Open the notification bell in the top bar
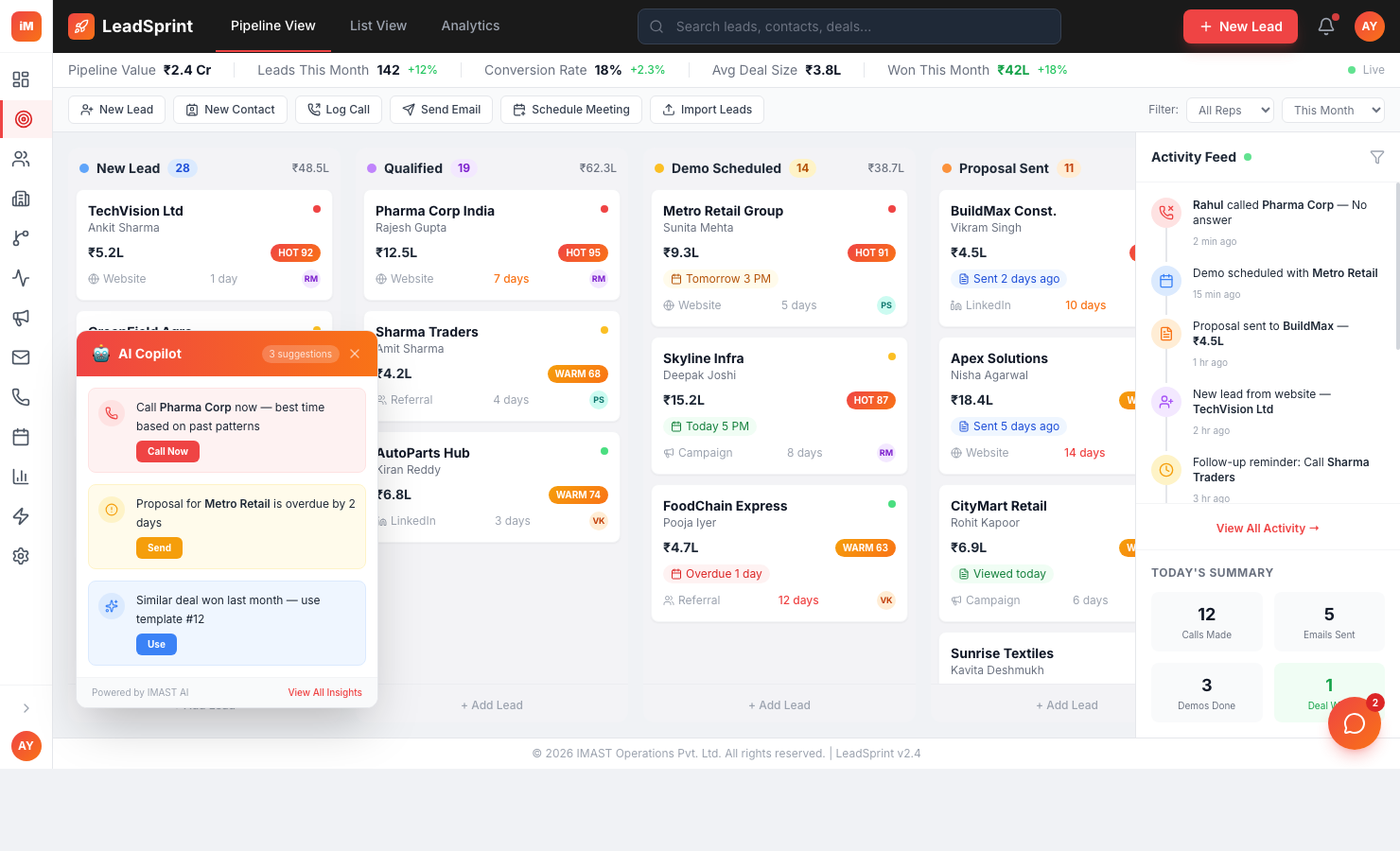The image size is (1400, 851). (1326, 26)
